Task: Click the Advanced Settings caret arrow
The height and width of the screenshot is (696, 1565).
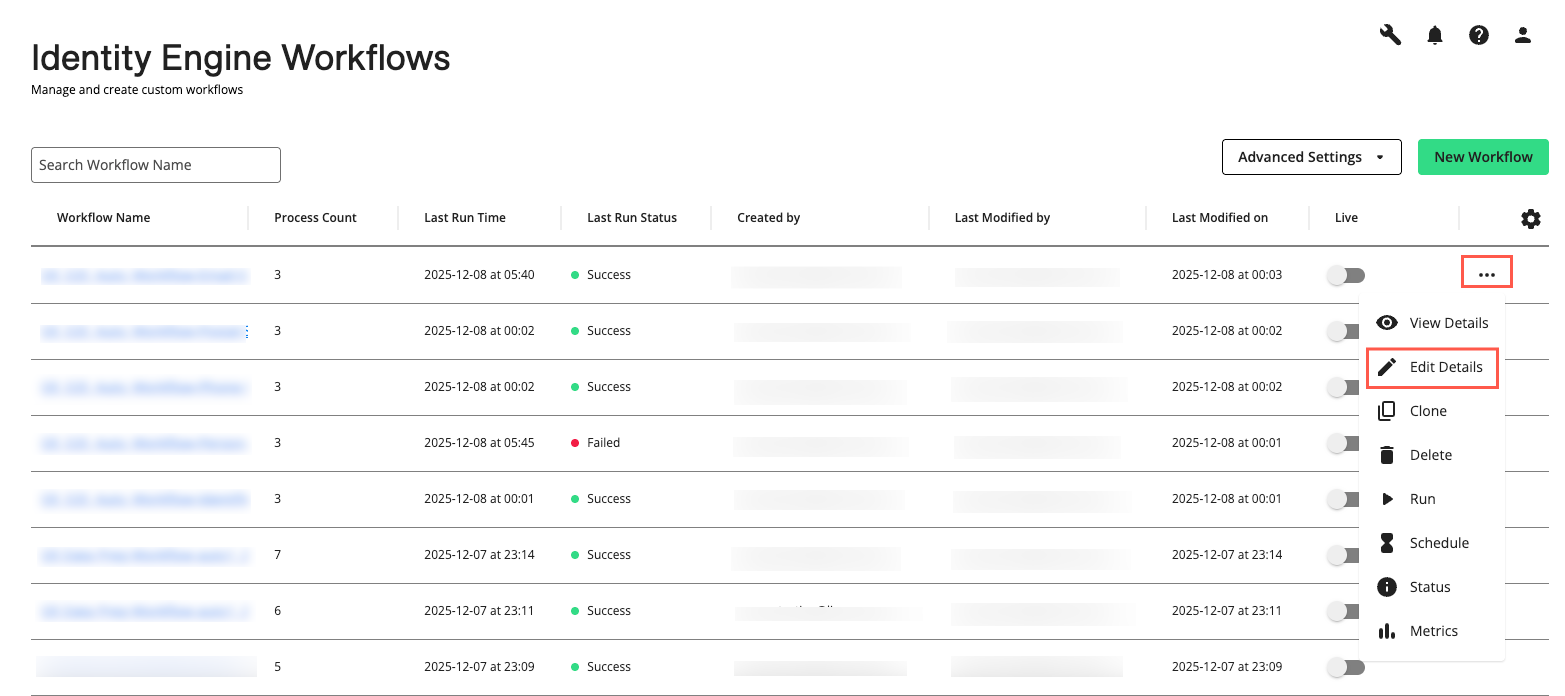Action: coord(1382,157)
